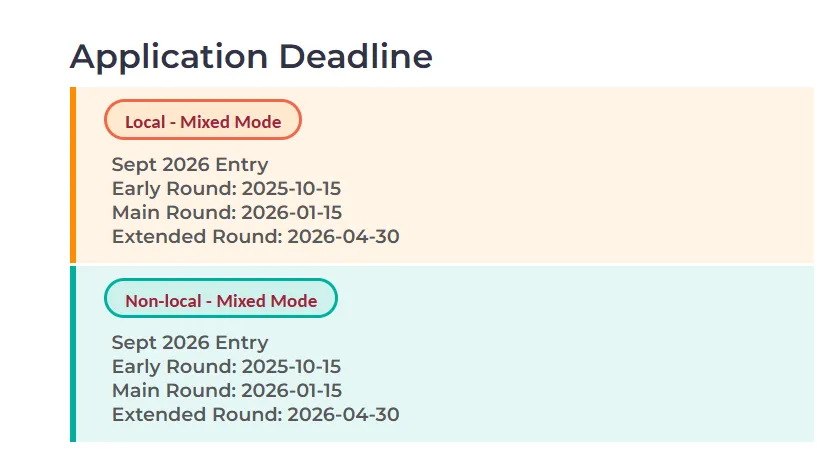Click the 2026-04-30 date in Local section

(x=343, y=236)
